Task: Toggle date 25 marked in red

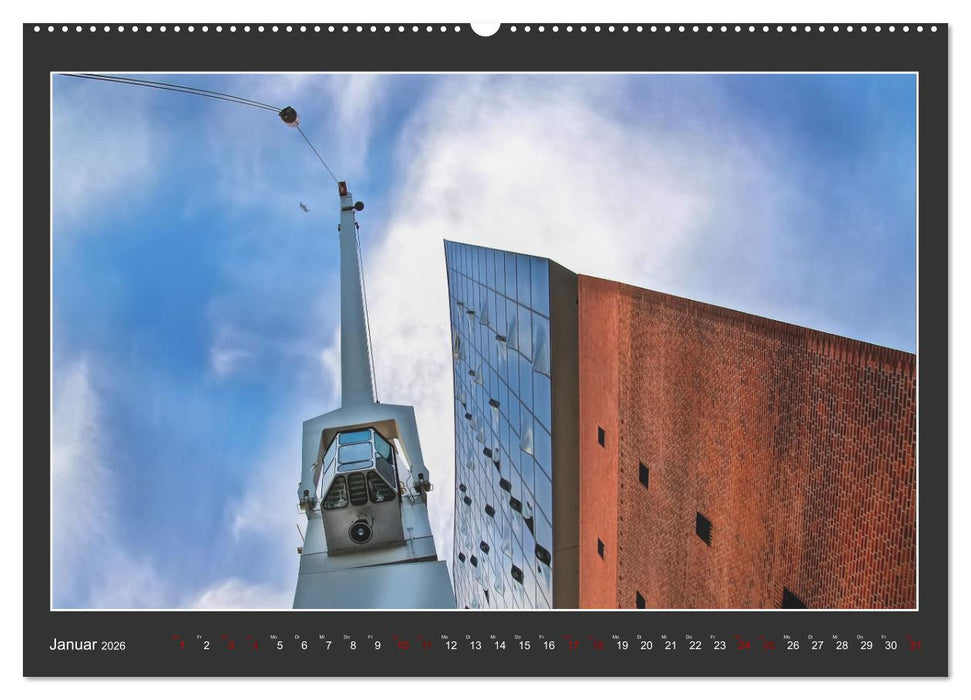Action: click(767, 645)
